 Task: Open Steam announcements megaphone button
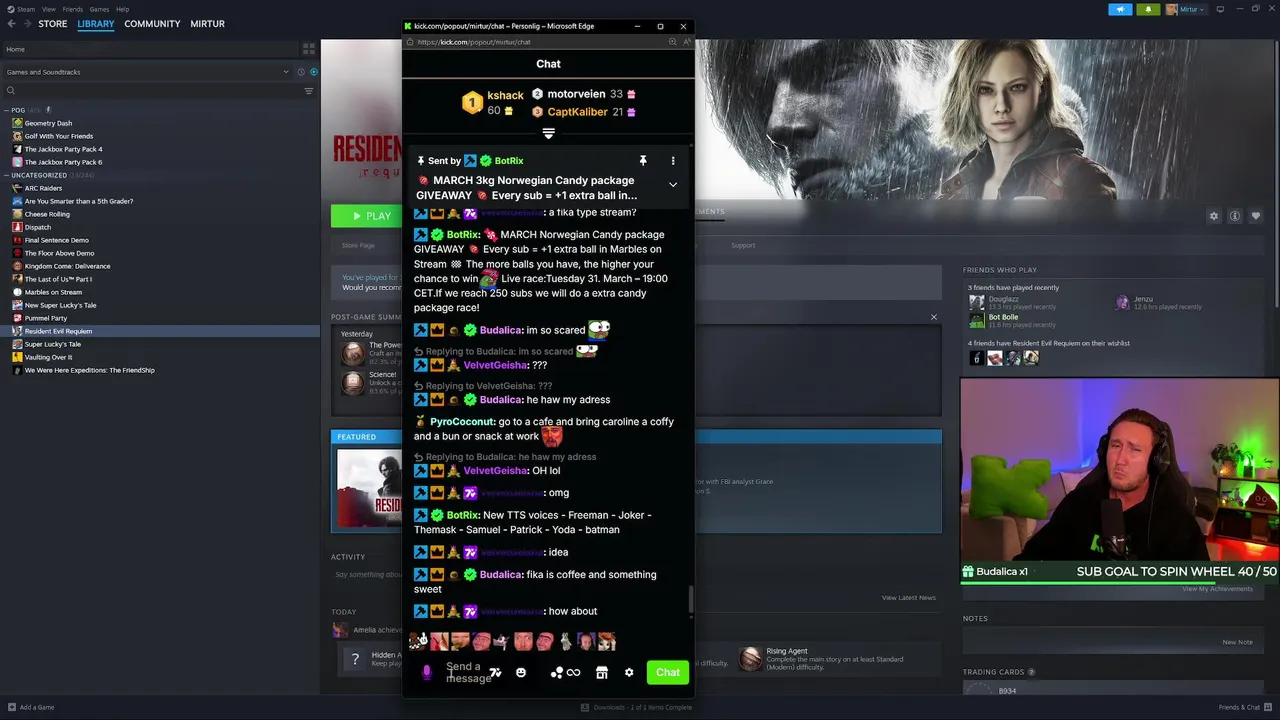pos(1120,9)
